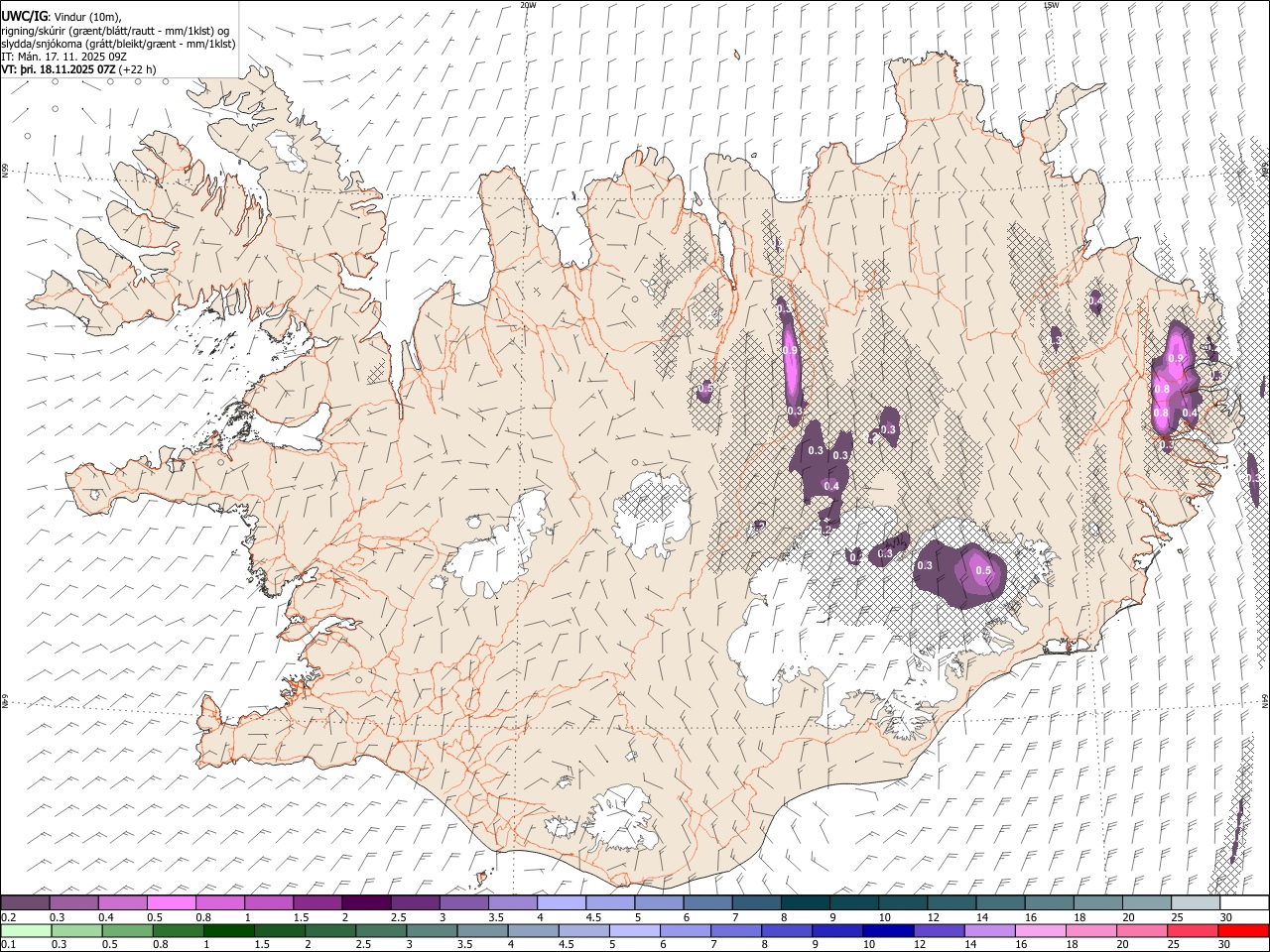Pick the dark green 1 swatch in lower legend row
The height and width of the screenshot is (952, 1270).
point(228,930)
